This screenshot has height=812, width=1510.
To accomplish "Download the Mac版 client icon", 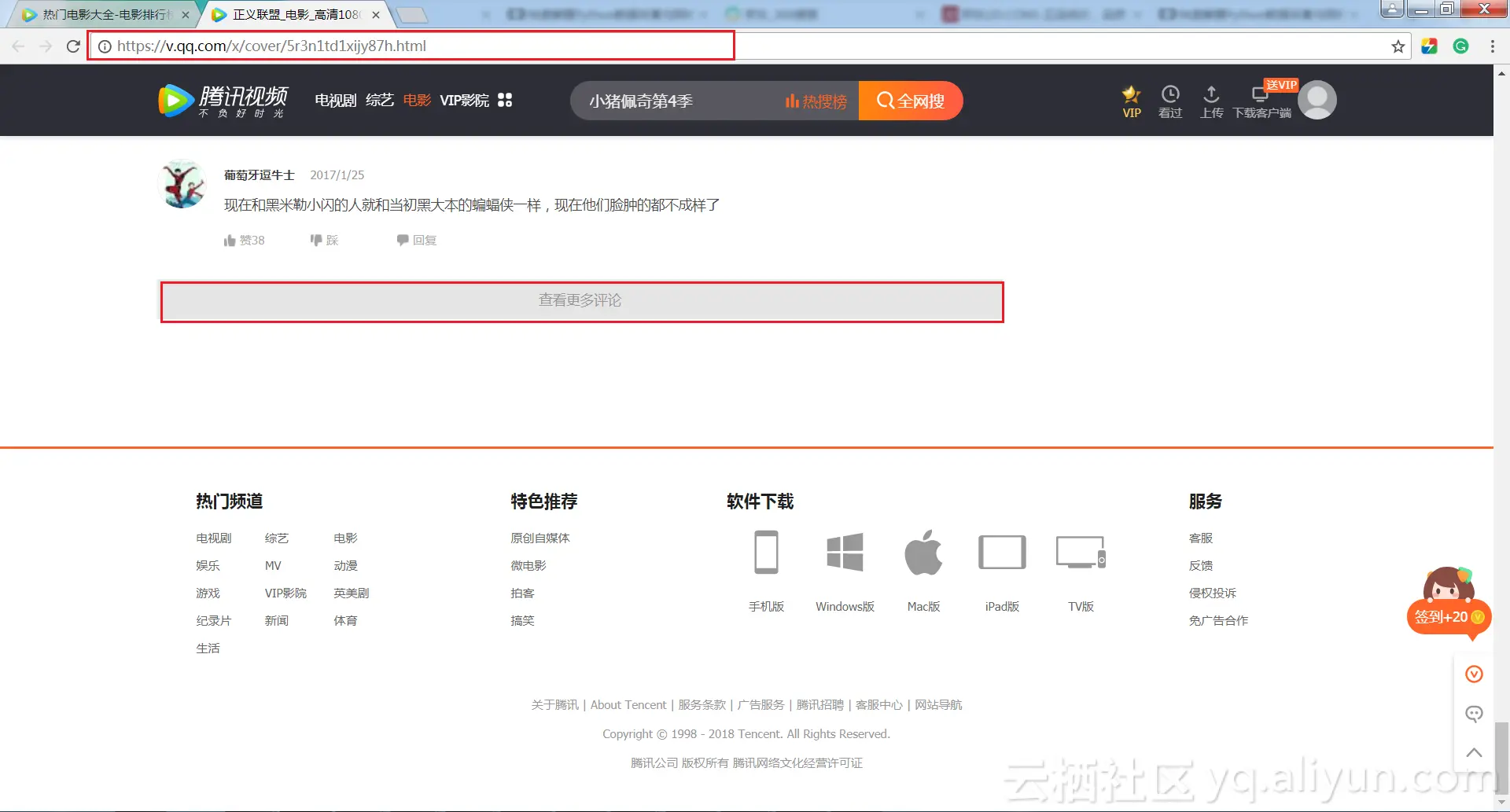I will (923, 552).
